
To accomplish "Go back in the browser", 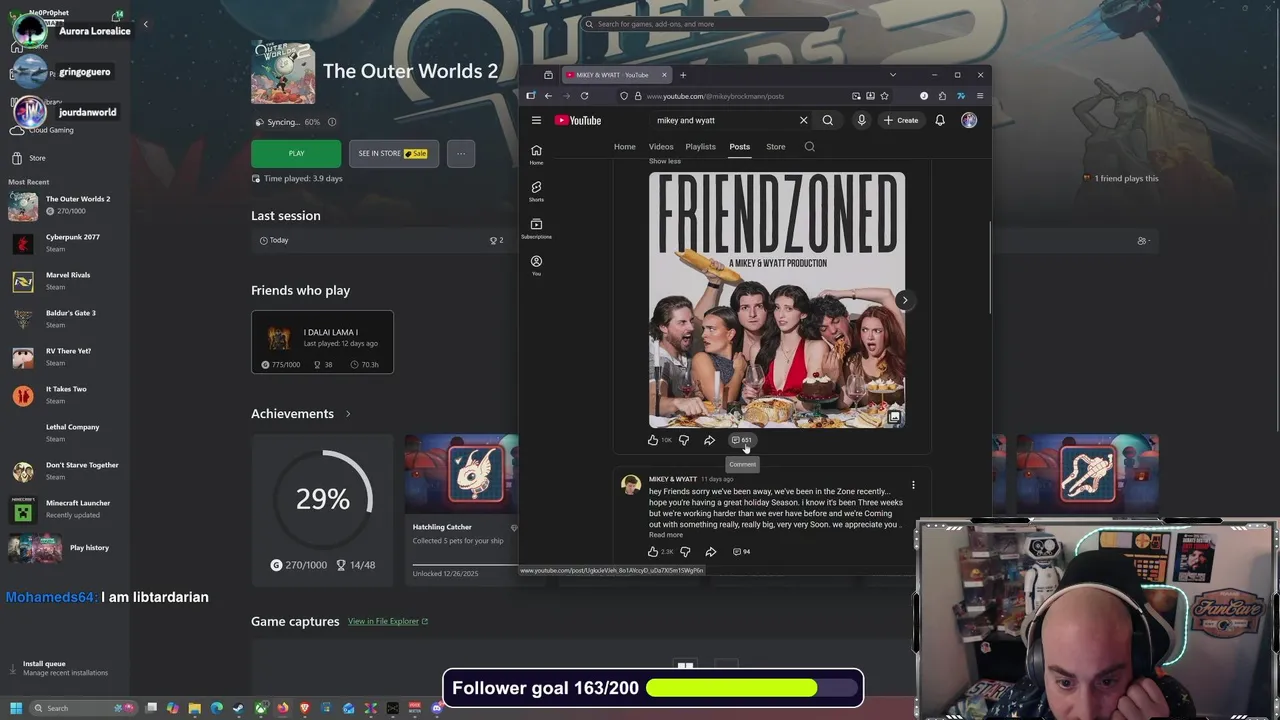I will (x=548, y=96).
